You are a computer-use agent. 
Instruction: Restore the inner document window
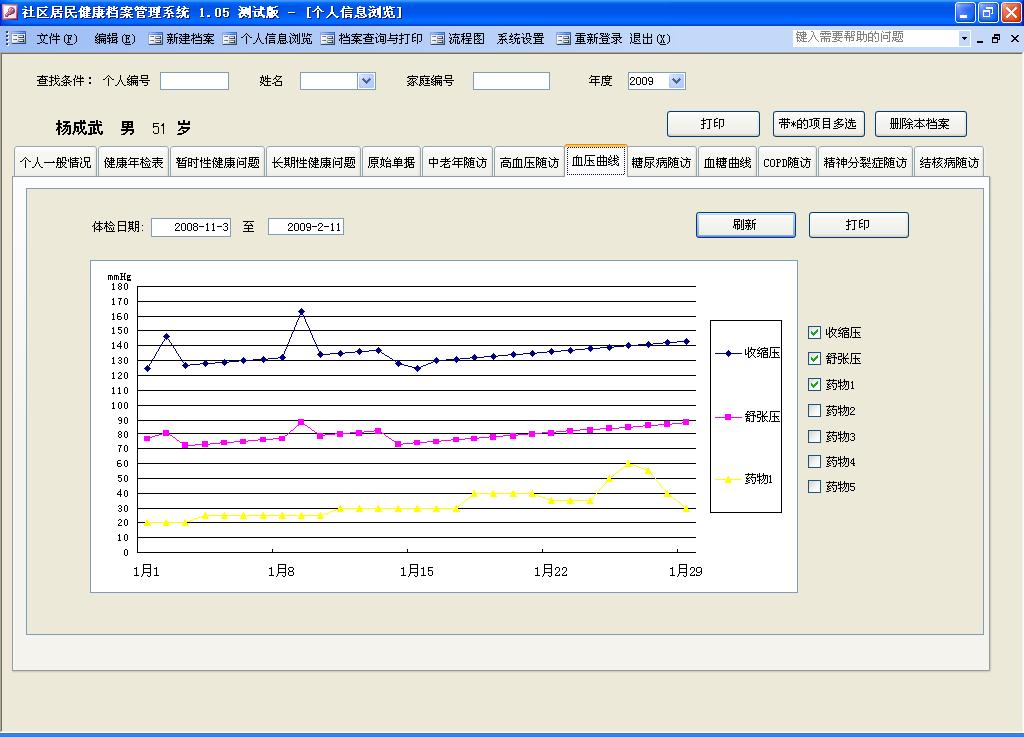pos(995,39)
